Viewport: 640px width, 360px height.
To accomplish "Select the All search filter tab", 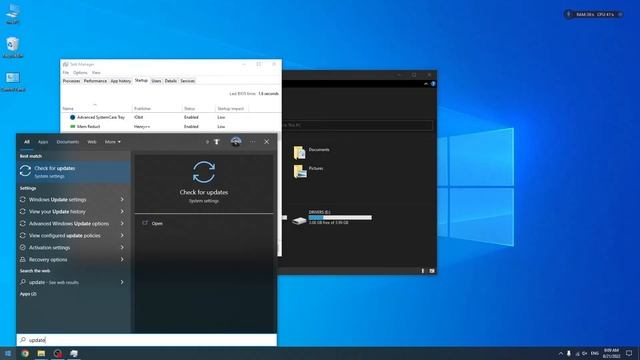I will tap(27, 142).
